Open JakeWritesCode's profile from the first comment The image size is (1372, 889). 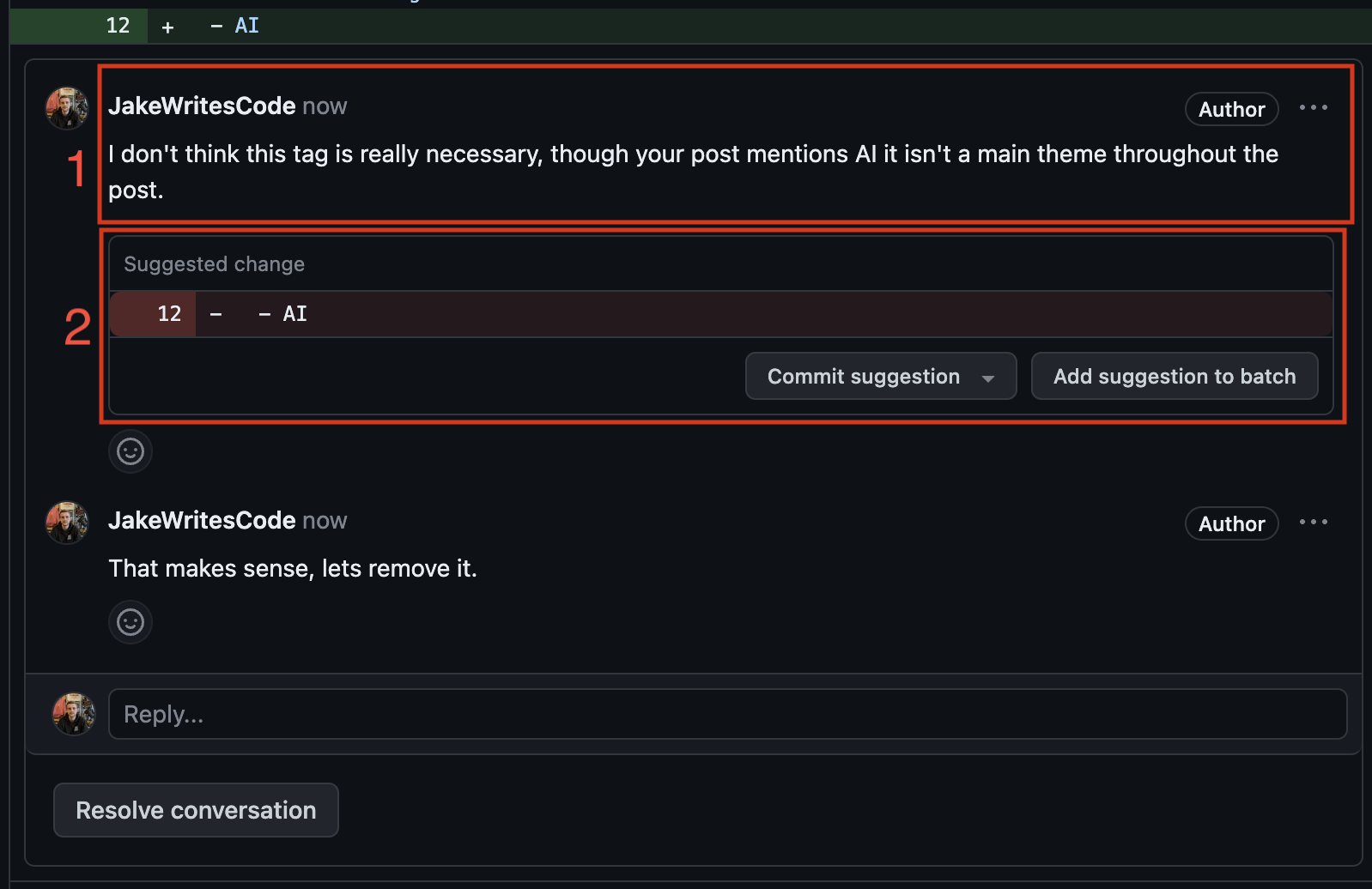[202, 105]
